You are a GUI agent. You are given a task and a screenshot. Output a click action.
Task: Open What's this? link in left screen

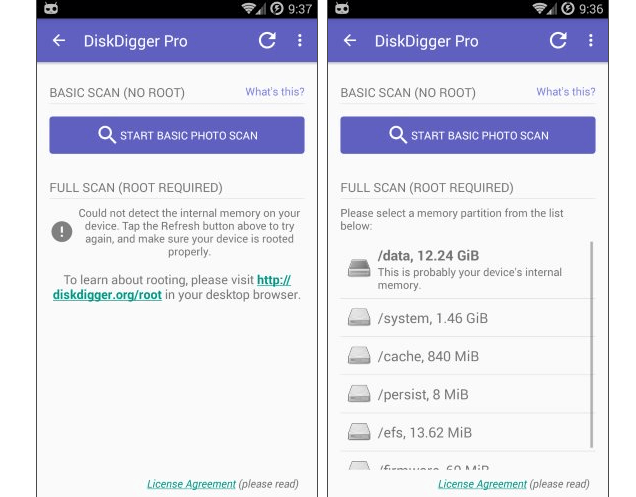coord(275,92)
